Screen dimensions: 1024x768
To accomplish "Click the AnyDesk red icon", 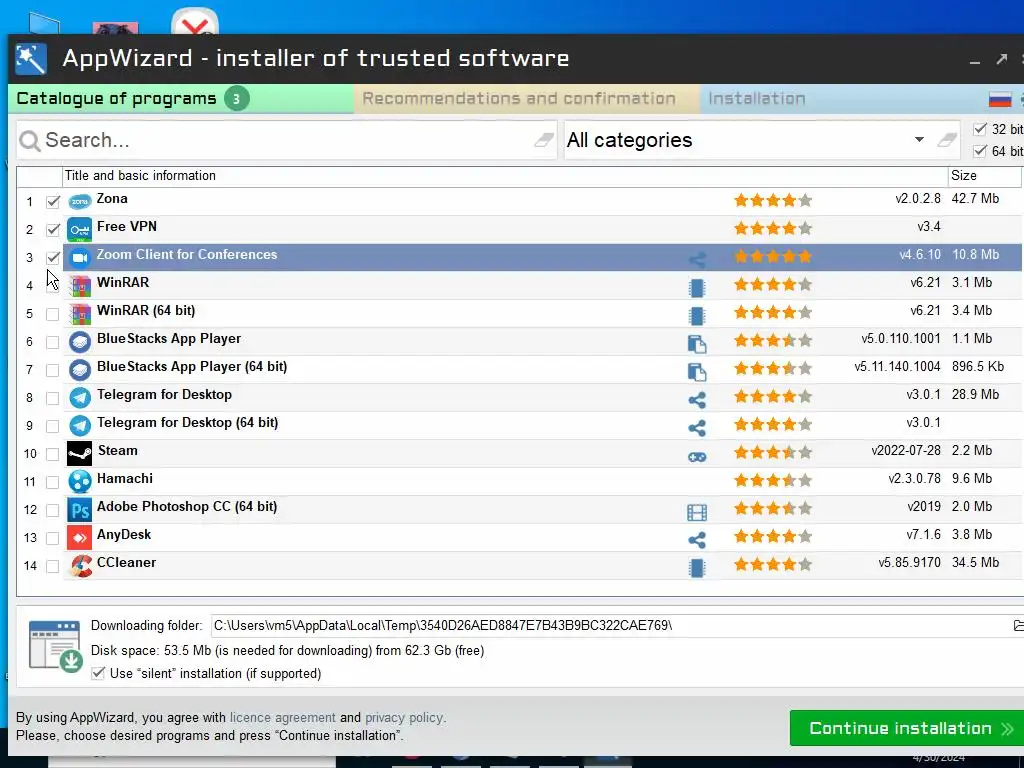I will pos(80,538).
